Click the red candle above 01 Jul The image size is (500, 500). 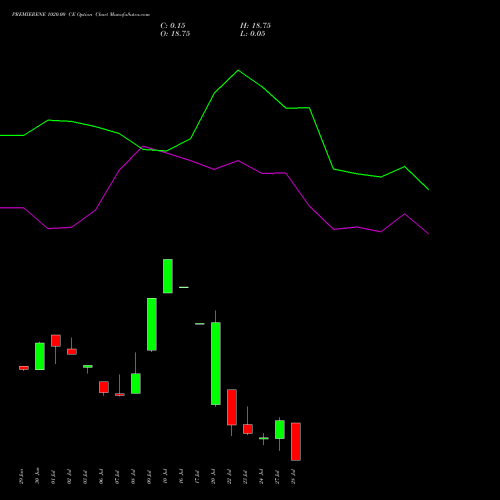coord(56,341)
